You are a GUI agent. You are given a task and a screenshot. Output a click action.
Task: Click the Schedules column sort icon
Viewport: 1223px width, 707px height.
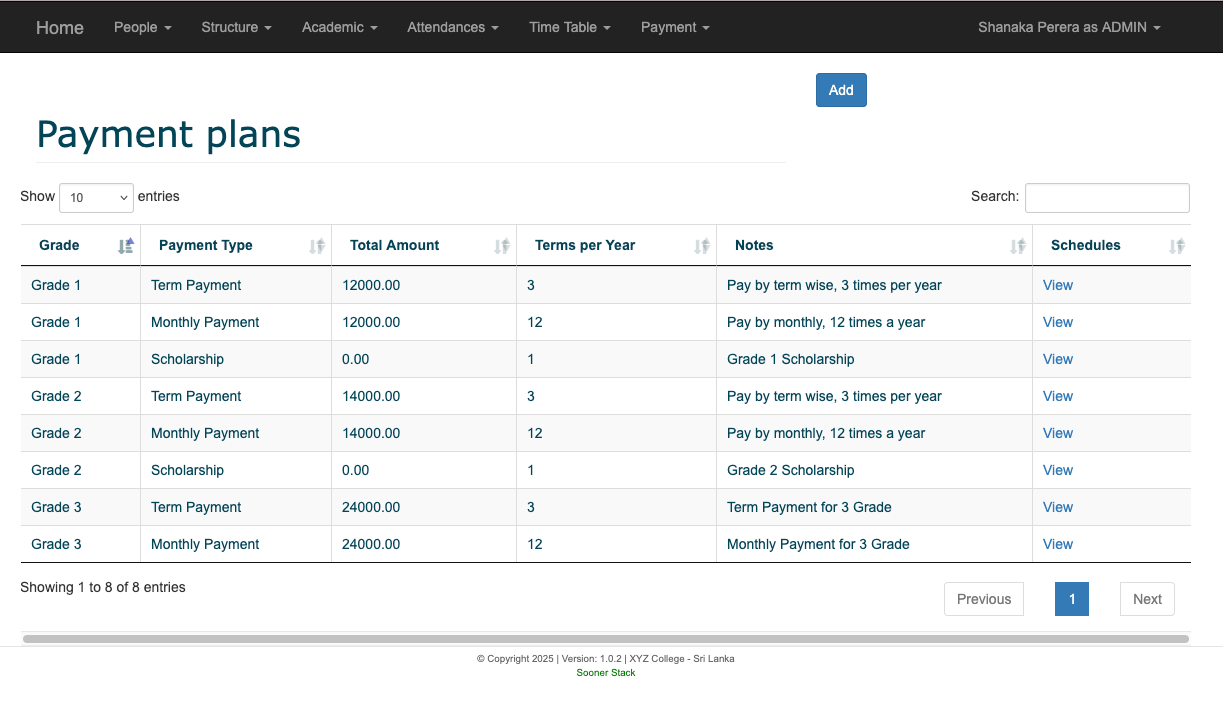coord(1176,246)
